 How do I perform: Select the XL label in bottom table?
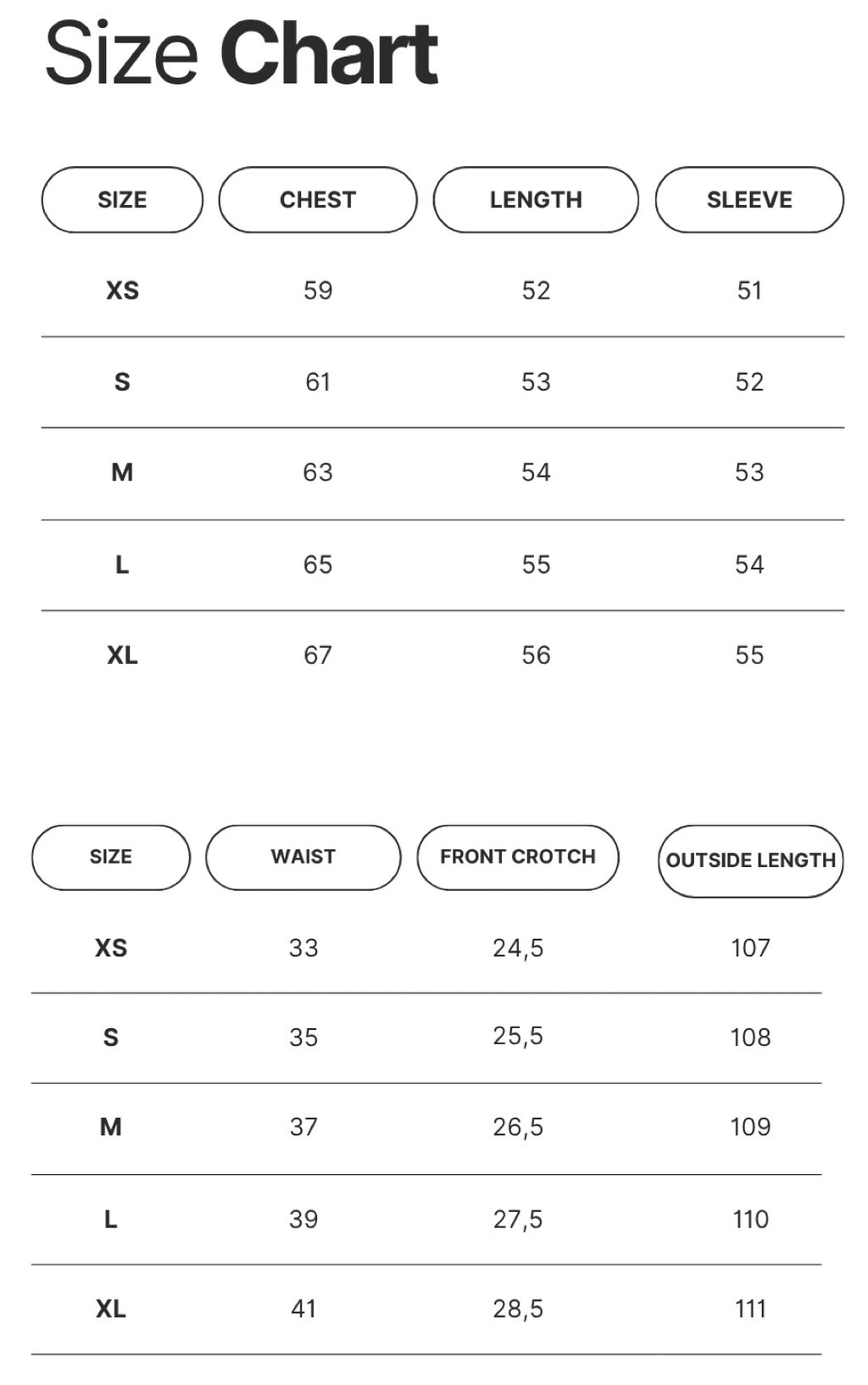coord(111,1310)
